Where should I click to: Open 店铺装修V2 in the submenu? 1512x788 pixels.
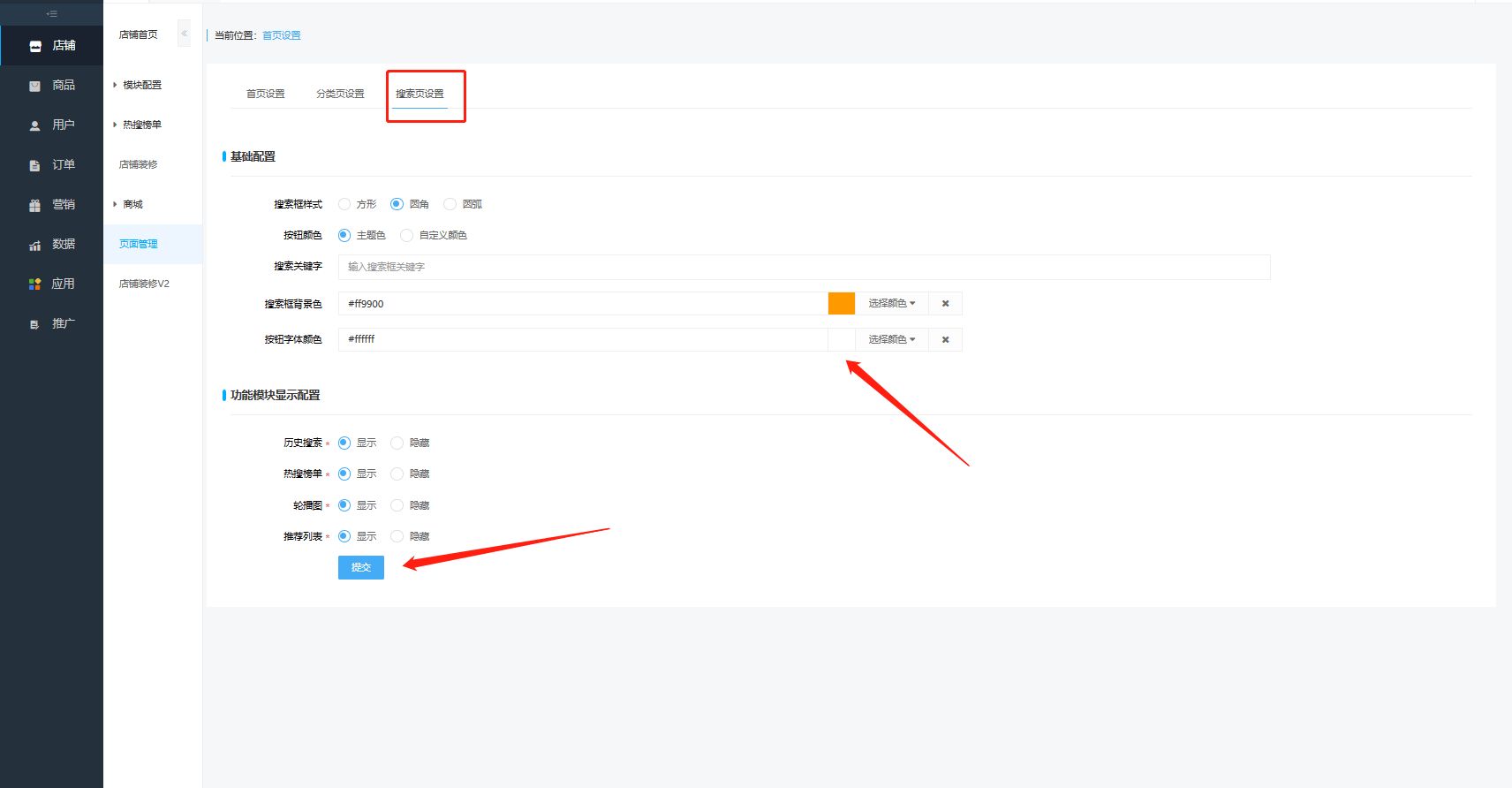pos(144,284)
